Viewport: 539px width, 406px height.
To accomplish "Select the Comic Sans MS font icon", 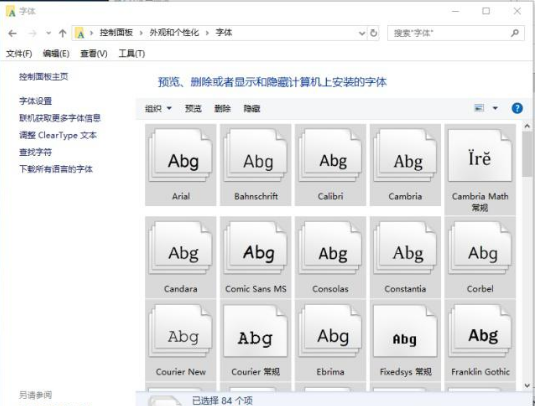I will pos(255,248).
